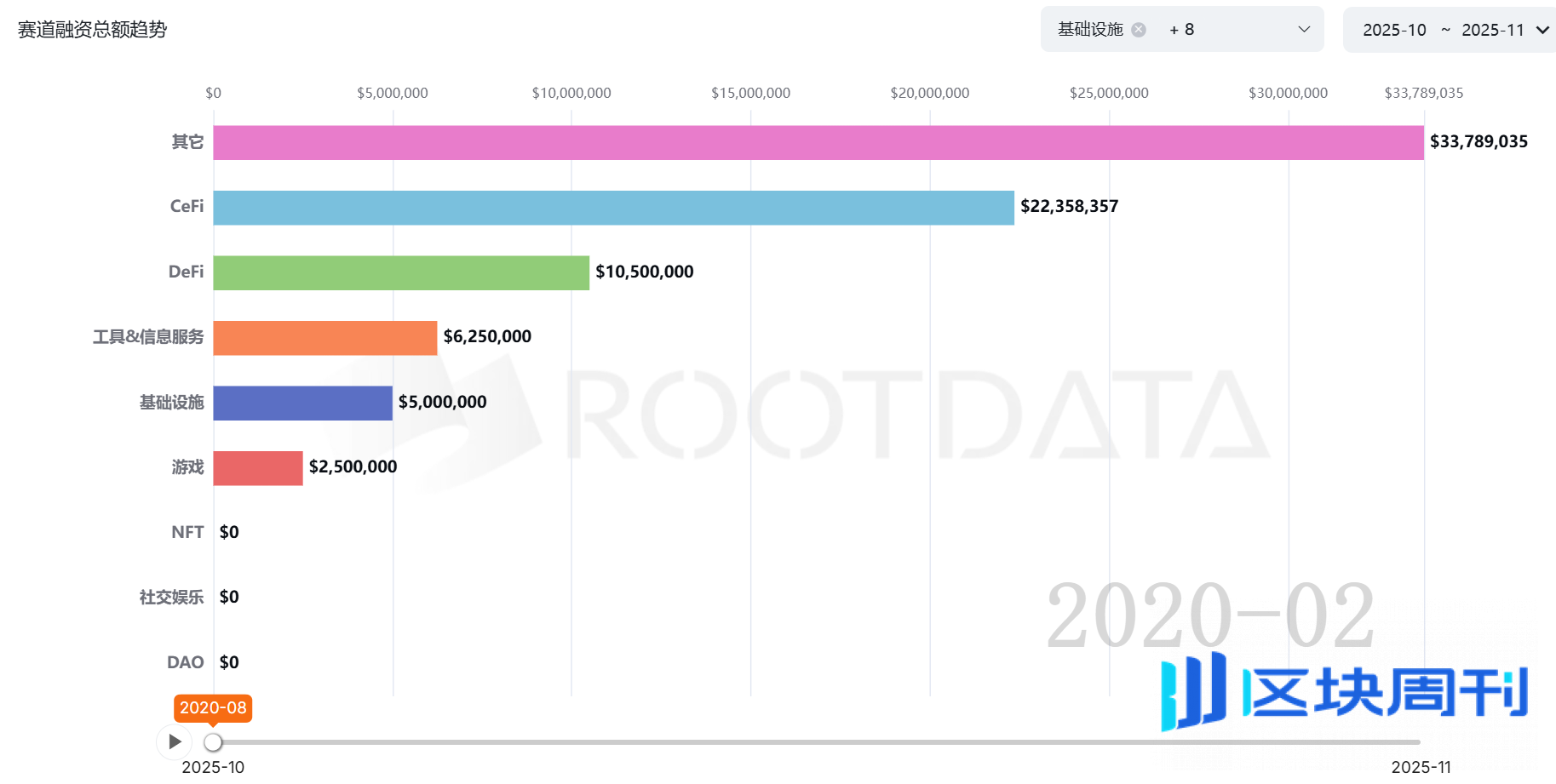This screenshot has height=784, width=1556.
Task: Expand the track category dropdown chevron
Action: (x=1303, y=30)
